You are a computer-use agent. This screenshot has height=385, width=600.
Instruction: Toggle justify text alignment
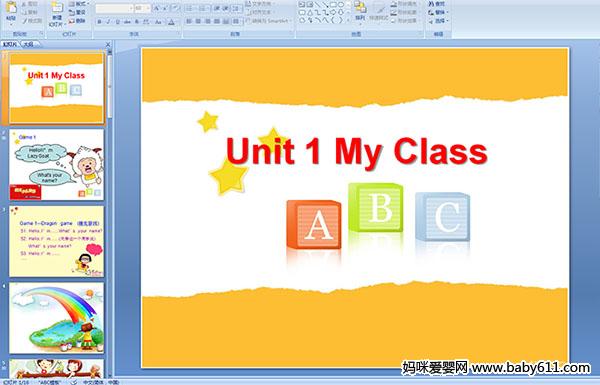pos(217,21)
